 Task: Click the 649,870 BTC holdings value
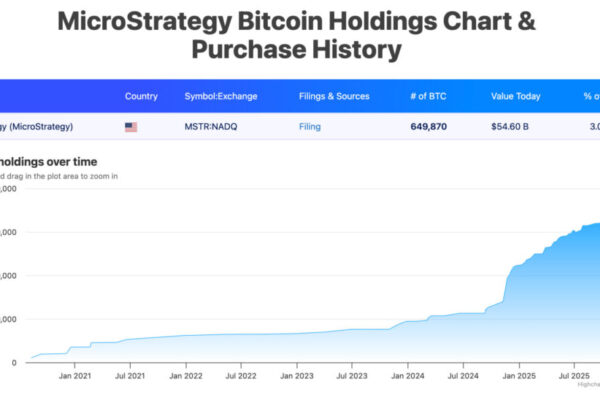point(429,127)
